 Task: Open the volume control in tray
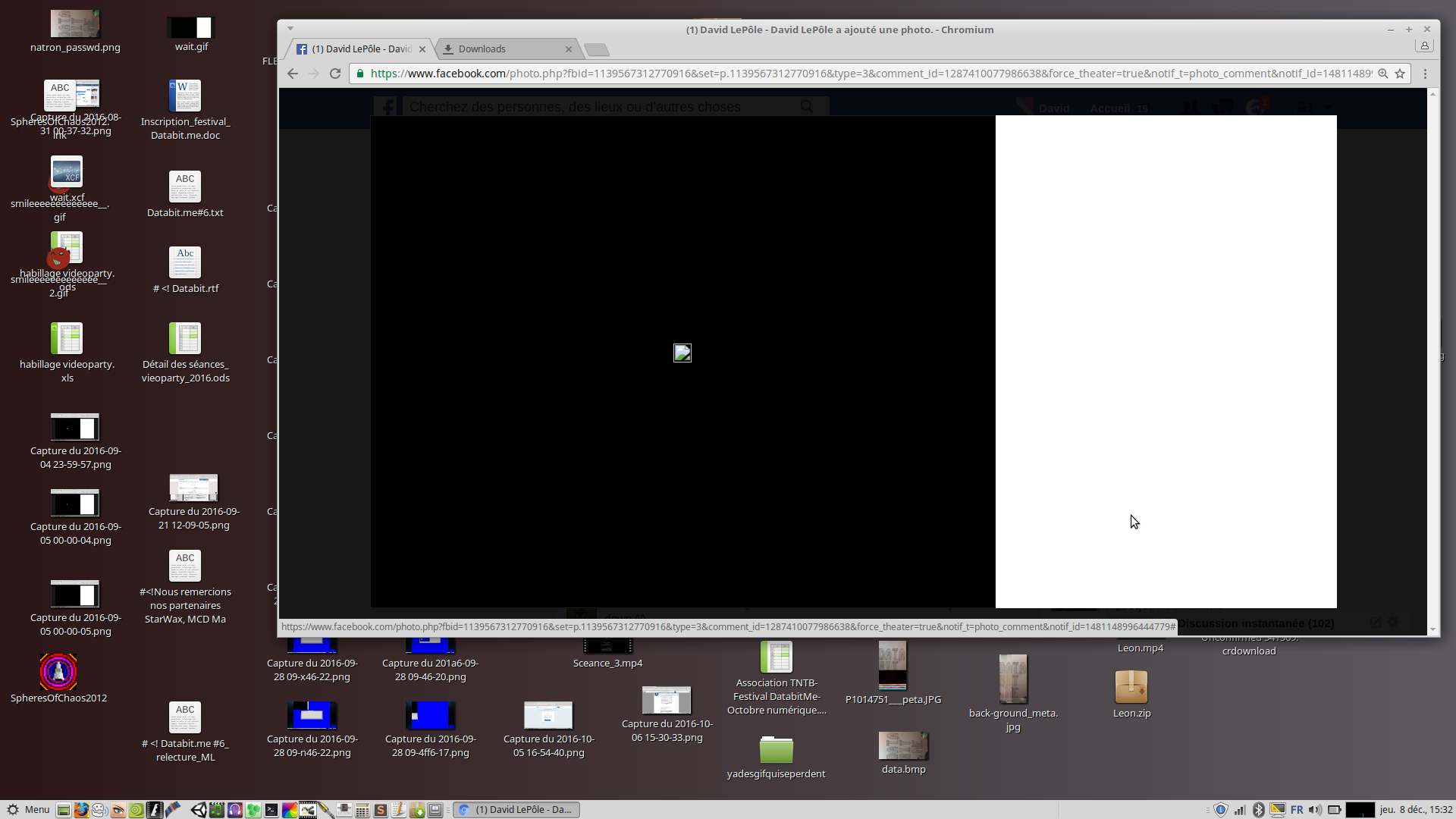click(1315, 810)
